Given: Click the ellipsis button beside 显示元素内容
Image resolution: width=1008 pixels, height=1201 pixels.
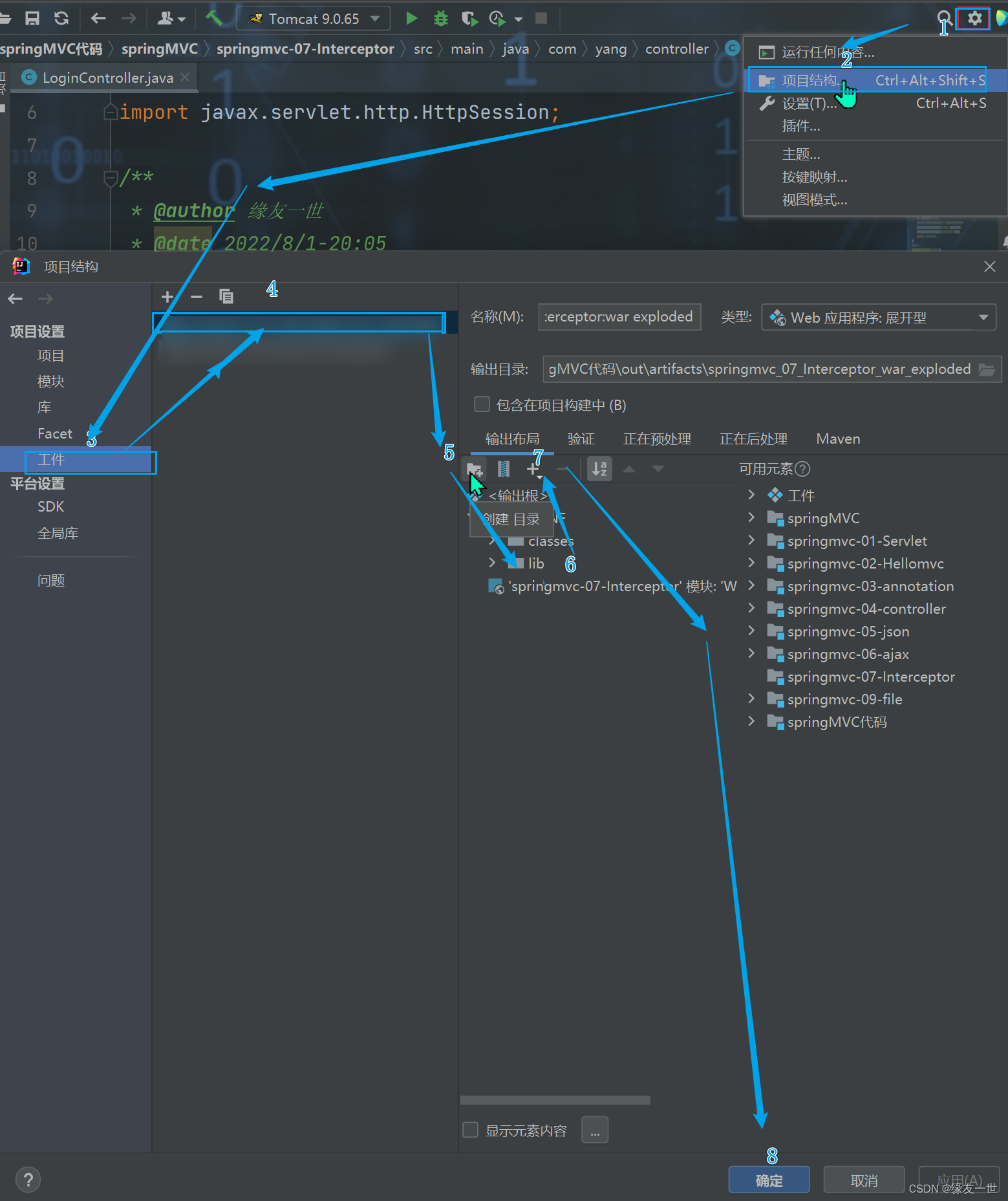Looking at the screenshot, I should [594, 1130].
